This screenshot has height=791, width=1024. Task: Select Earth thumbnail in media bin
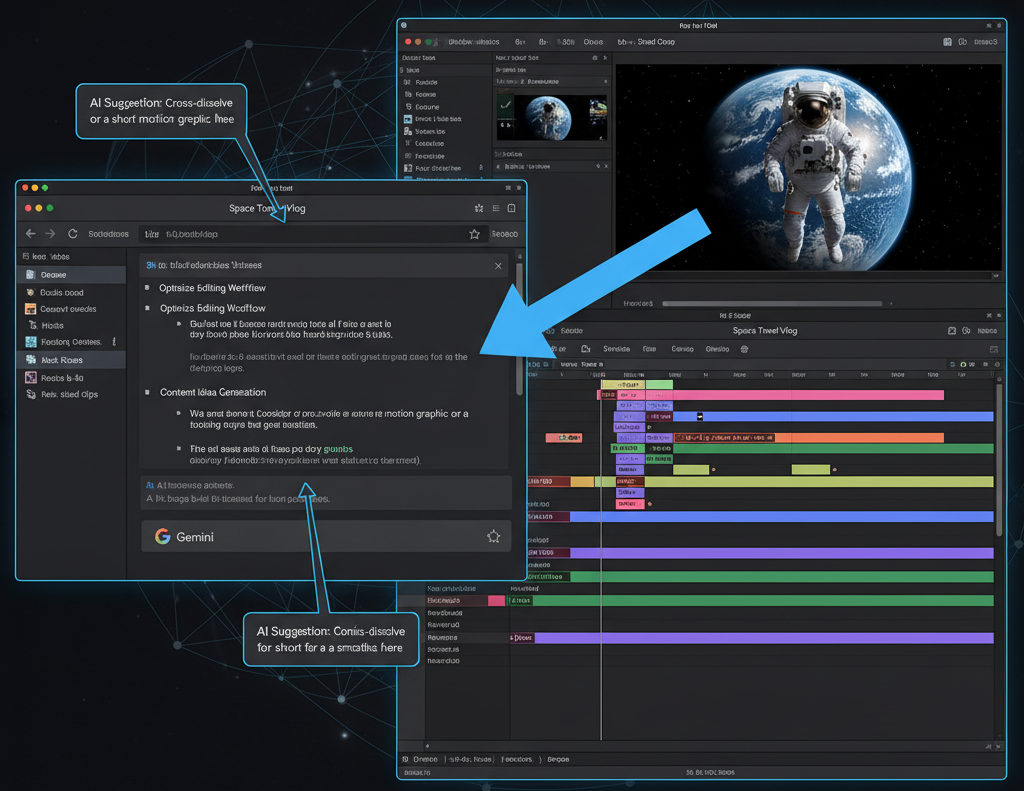pyautogui.click(x=547, y=118)
